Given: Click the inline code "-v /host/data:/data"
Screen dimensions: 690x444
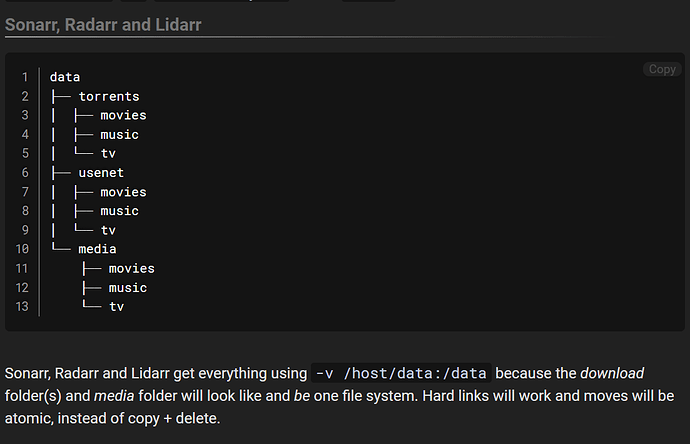Looking at the screenshot, I should (x=400, y=373).
